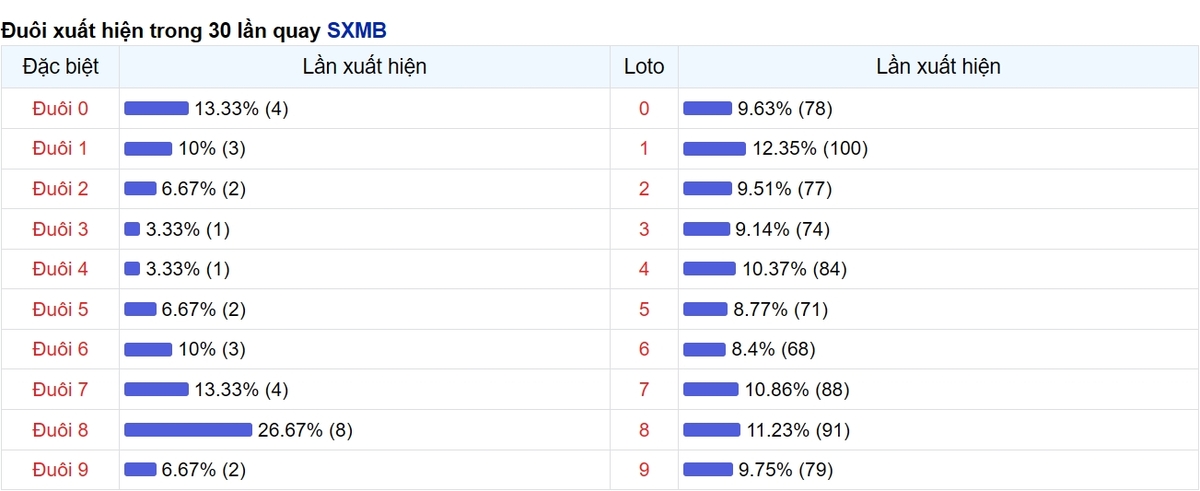
Task: Click the Đuôi 3 label
Action: (60, 229)
